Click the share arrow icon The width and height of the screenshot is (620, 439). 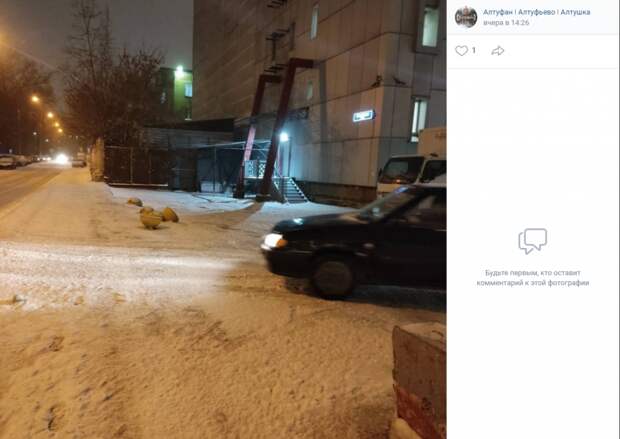tap(497, 51)
